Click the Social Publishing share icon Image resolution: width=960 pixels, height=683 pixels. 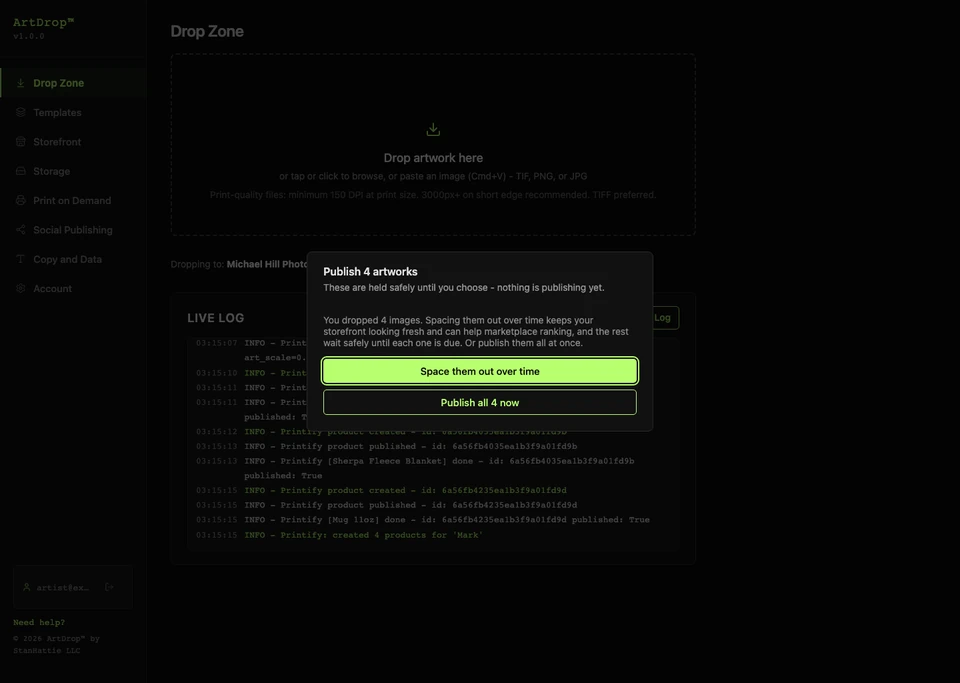click(x=20, y=230)
